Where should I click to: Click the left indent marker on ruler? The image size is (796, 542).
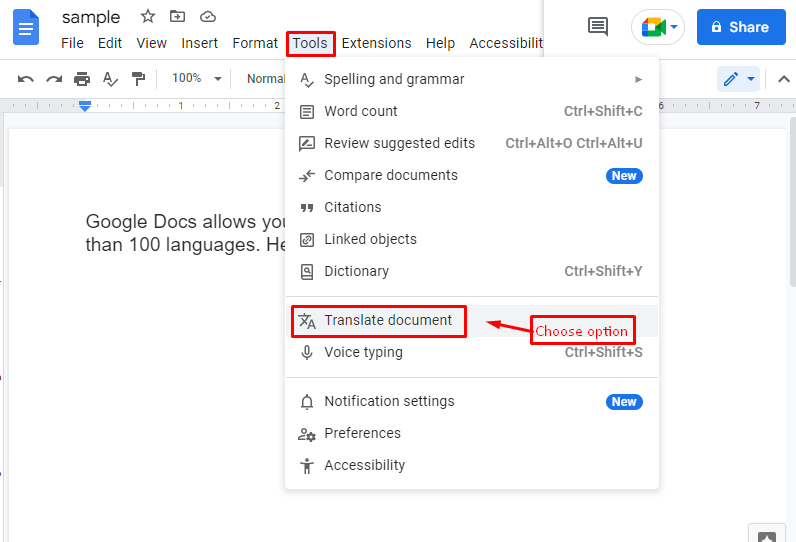85,106
